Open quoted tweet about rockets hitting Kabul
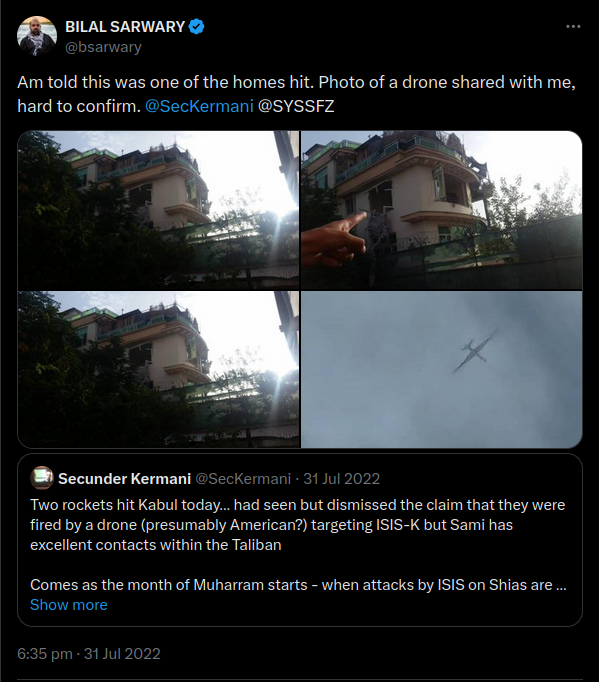Viewport: 599px width, 682px height. click(x=300, y=540)
